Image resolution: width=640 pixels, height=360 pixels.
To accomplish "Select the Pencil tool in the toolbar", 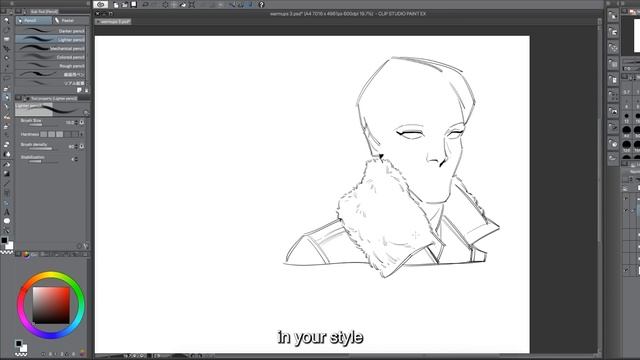I will click(x=7, y=97).
